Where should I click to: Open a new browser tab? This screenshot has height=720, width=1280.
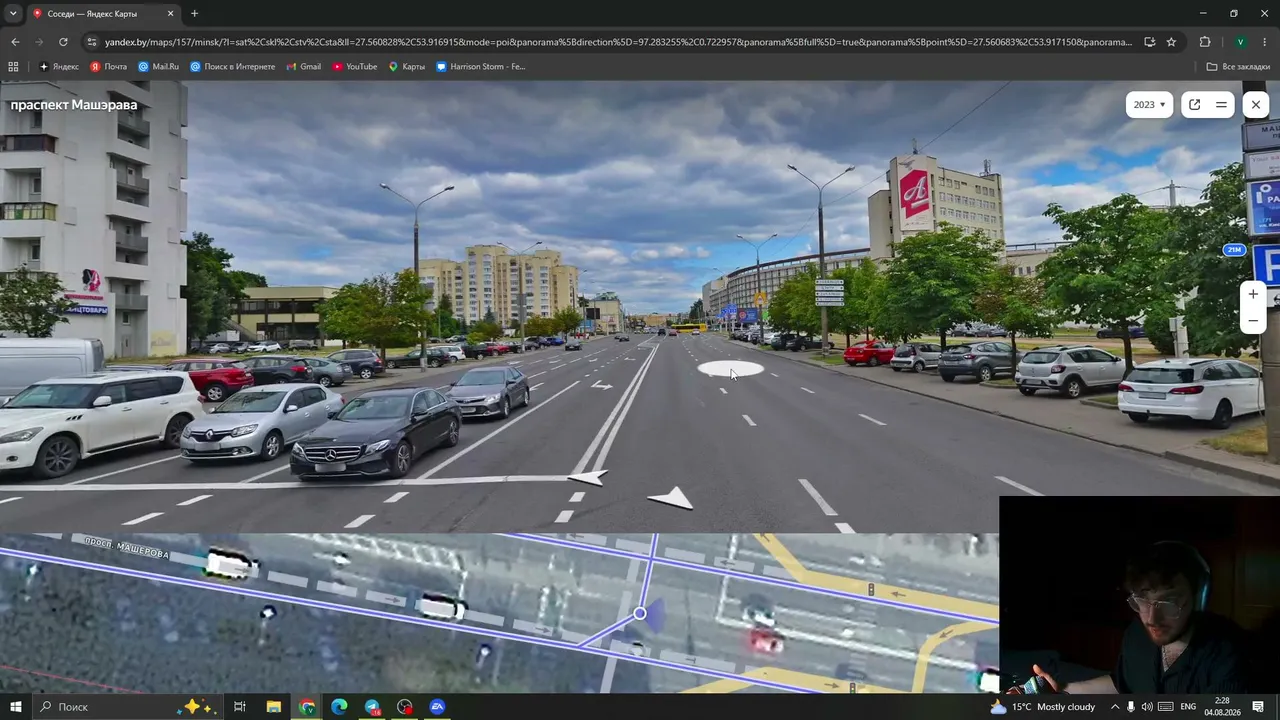pos(194,14)
